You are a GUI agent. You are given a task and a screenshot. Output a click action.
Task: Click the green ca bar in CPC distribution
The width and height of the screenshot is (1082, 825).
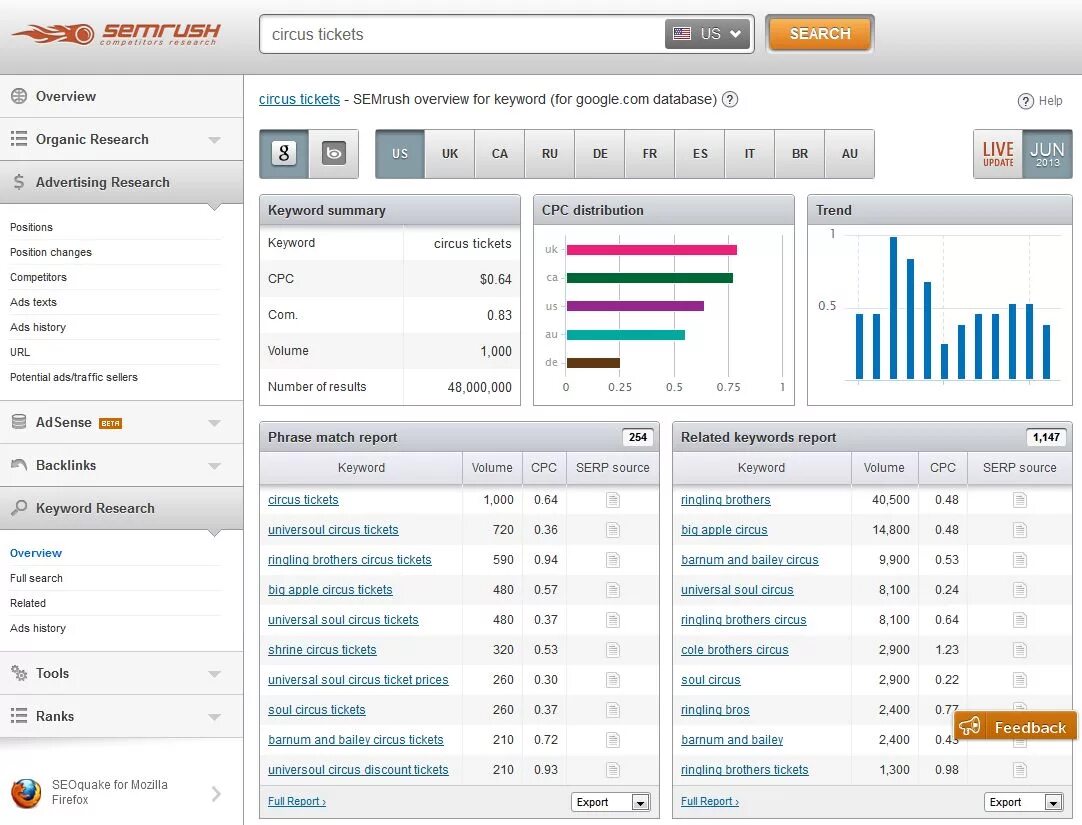(x=649, y=278)
